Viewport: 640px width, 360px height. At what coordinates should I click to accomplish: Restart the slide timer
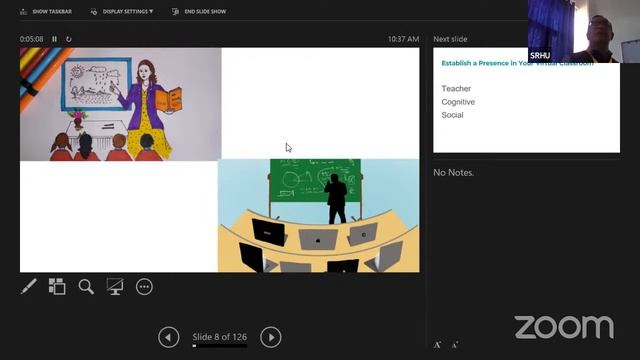click(x=69, y=39)
